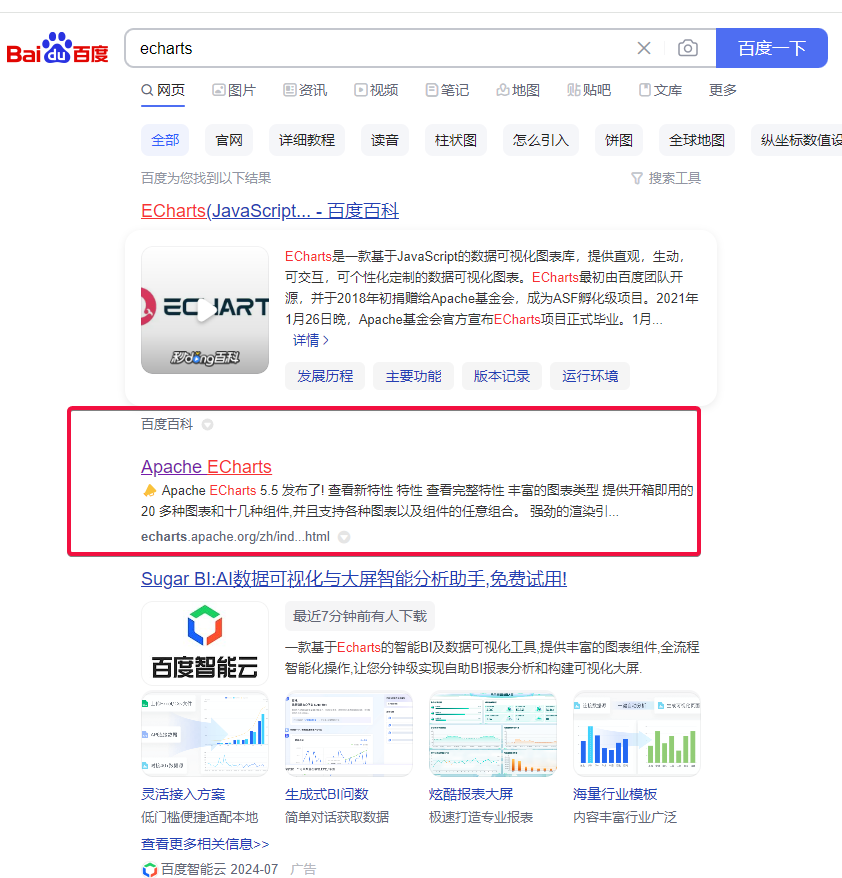Clear the search box with the X icon
Viewport: 842px width, 878px height.
pos(644,48)
